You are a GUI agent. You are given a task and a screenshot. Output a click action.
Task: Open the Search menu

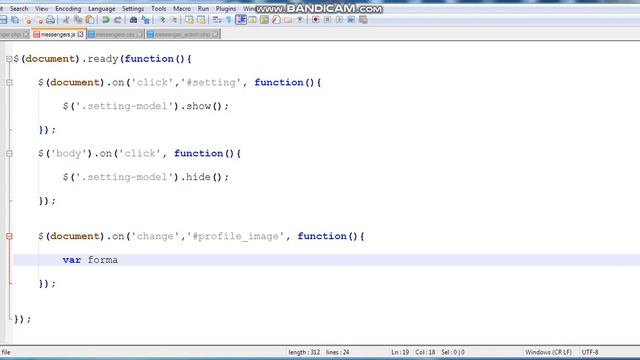click(x=19, y=9)
